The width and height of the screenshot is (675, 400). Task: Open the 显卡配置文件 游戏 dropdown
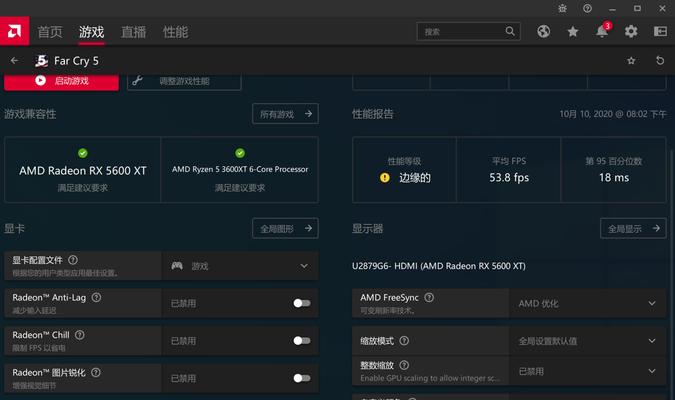pos(240,266)
